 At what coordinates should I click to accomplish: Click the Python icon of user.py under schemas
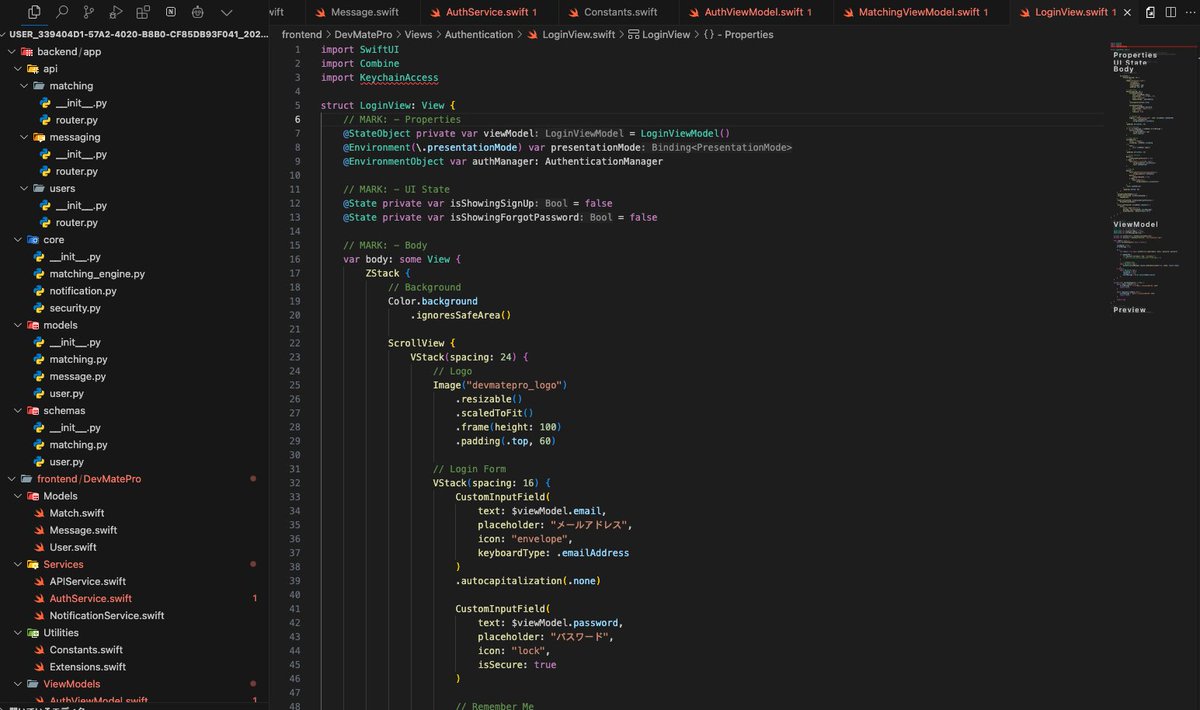(39, 462)
